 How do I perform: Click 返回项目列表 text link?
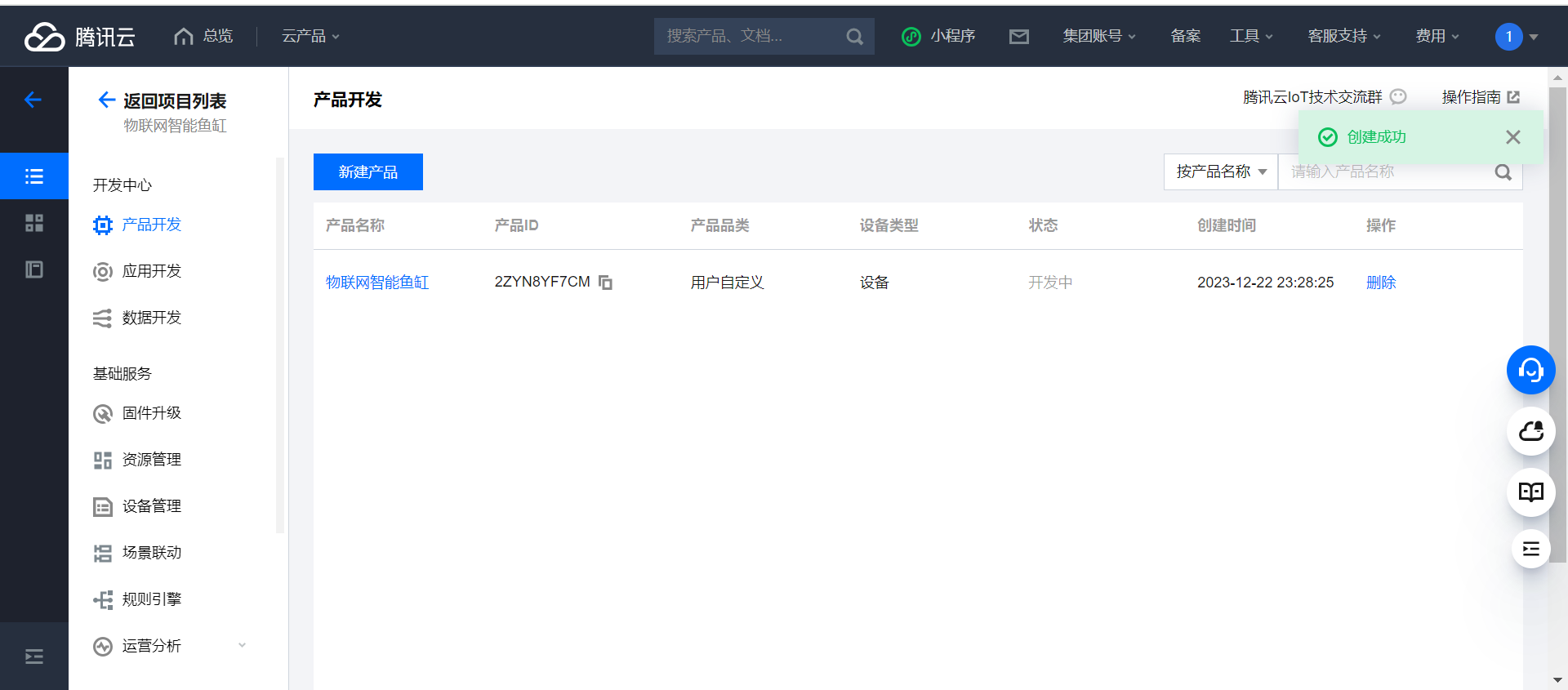pyautogui.click(x=175, y=100)
